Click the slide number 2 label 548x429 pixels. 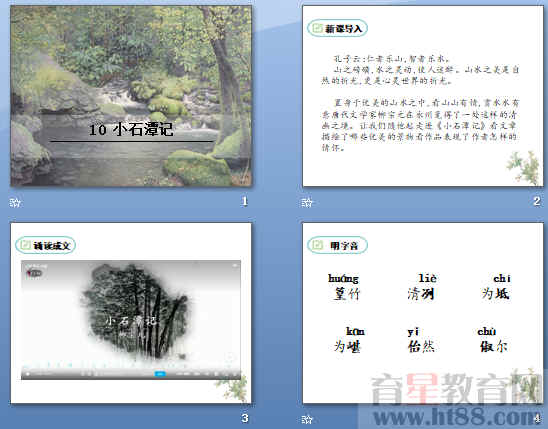537,201
